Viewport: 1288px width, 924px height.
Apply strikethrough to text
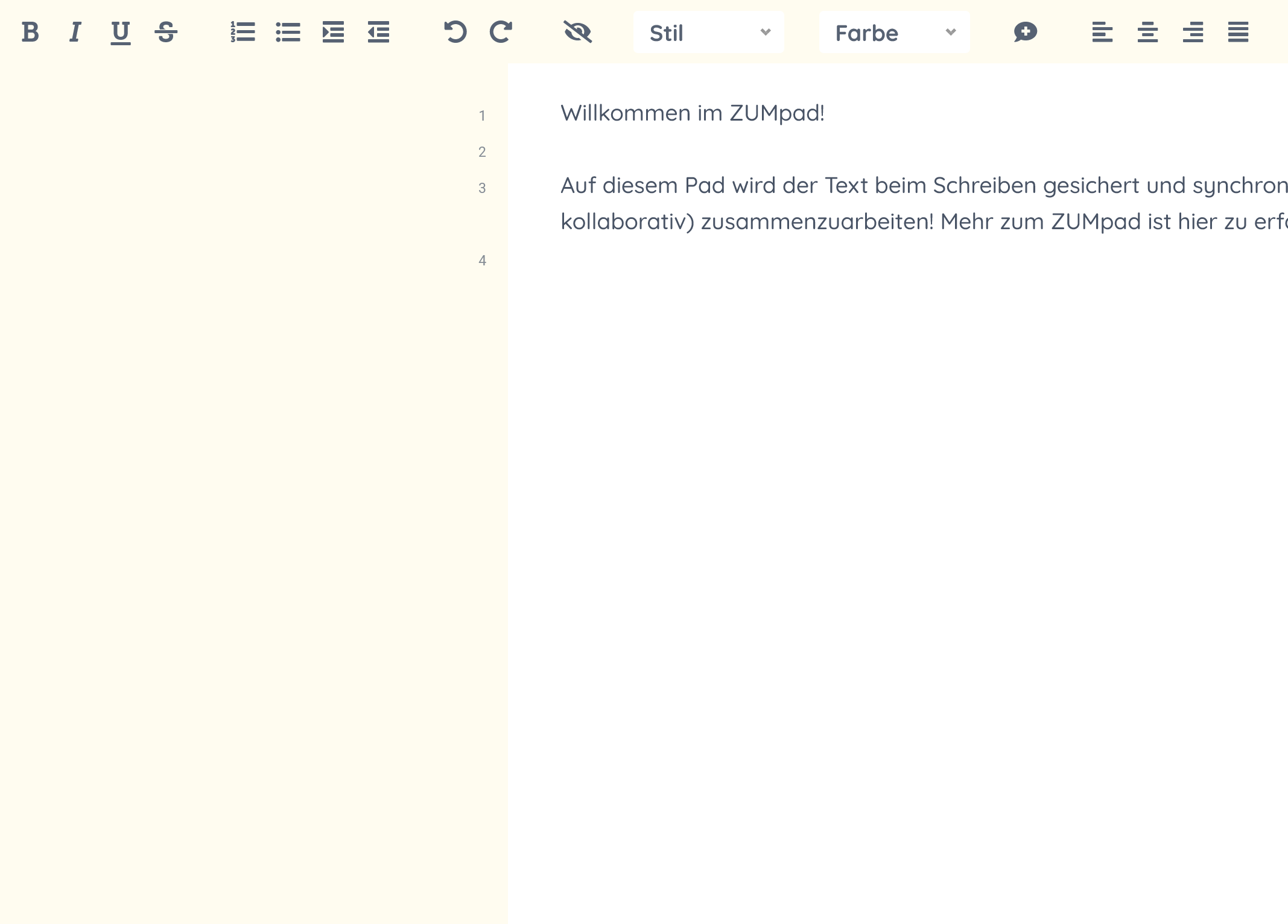166,32
